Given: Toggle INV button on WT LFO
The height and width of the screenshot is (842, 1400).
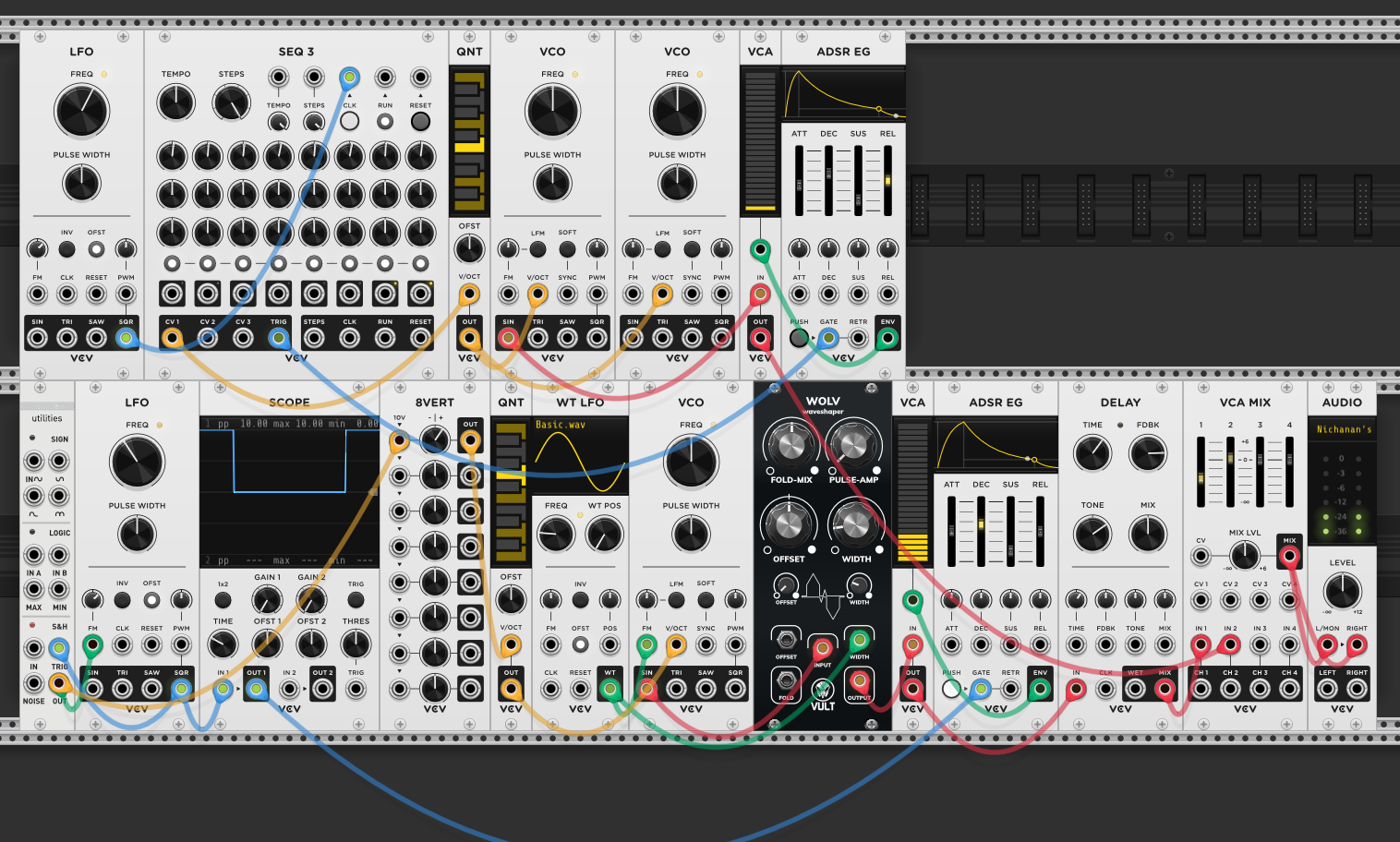Looking at the screenshot, I should (580, 600).
